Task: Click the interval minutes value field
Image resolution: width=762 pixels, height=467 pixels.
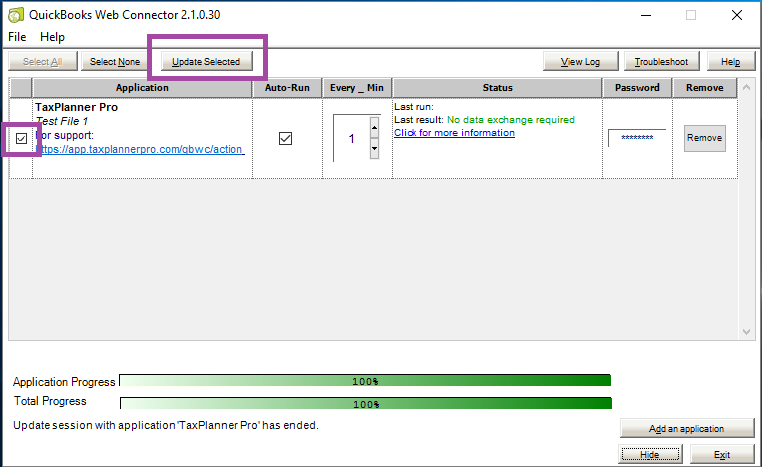Action: tap(351, 138)
